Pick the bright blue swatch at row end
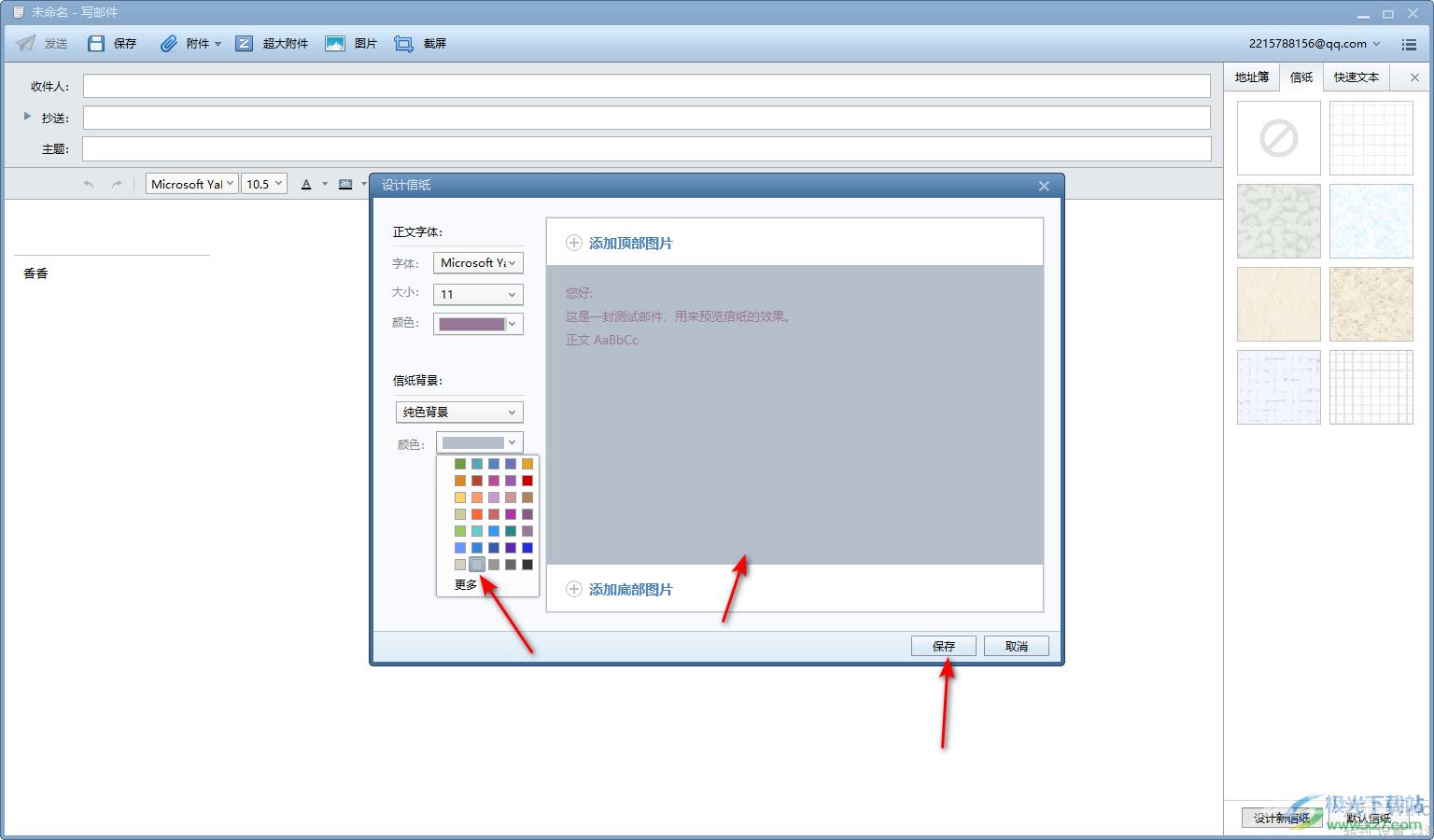Screen dimensions: 1434x840 pos(527,548)
